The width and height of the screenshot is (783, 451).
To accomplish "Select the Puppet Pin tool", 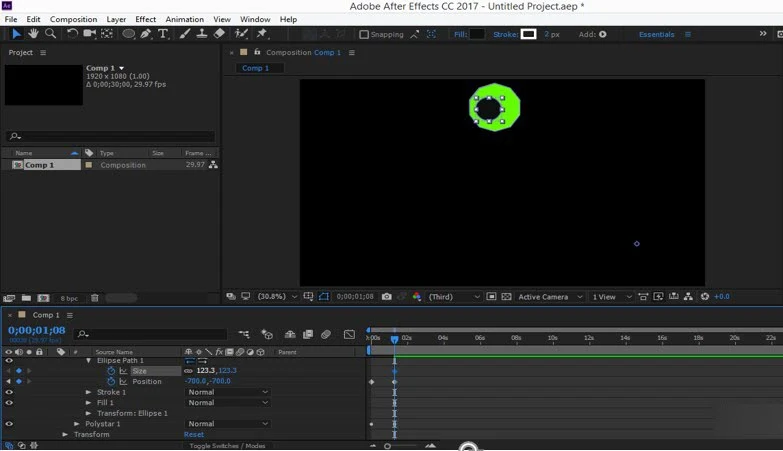I will tap(262, 33).
